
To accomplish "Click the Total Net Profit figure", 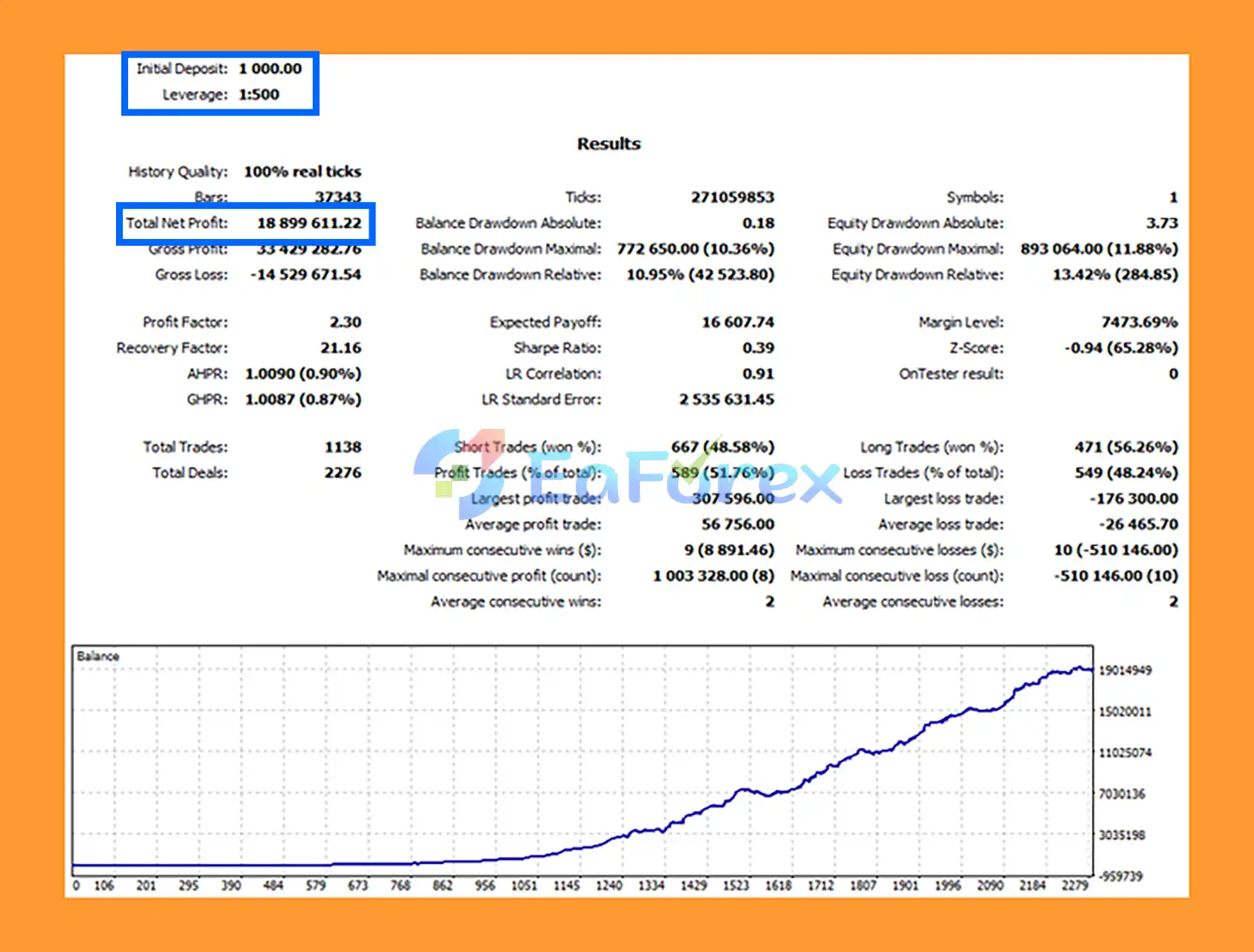I will tap(309, 223).
